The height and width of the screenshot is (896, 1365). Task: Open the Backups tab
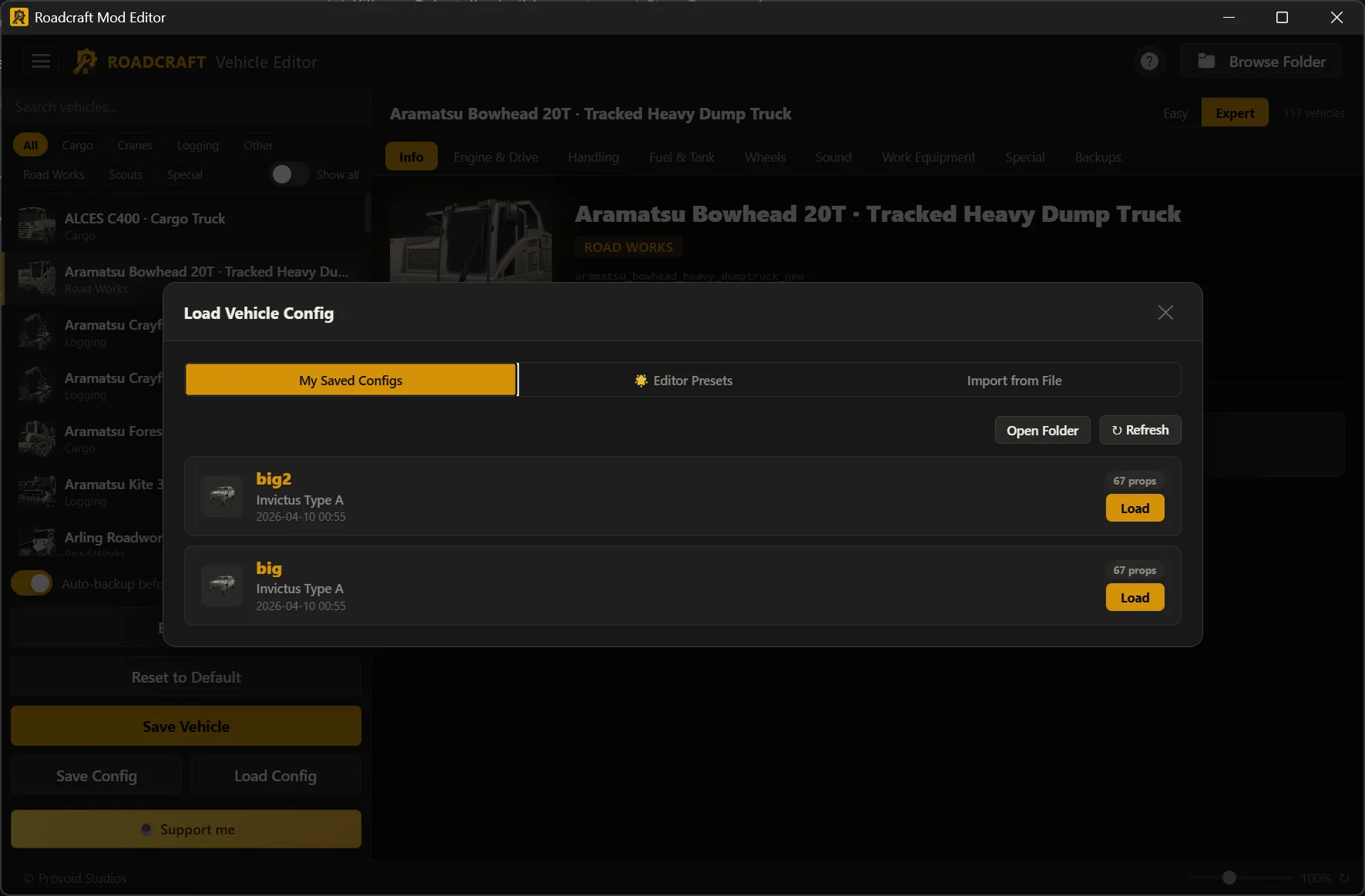1098,156
